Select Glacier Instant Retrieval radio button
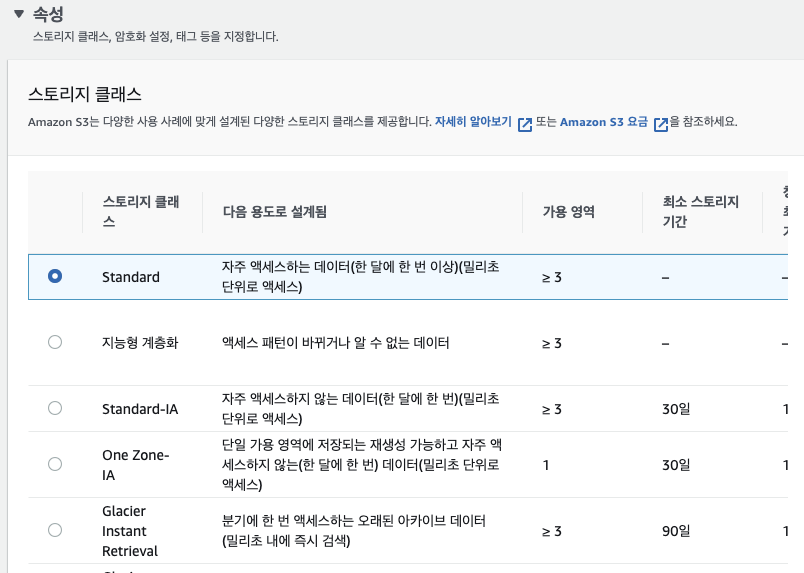Image resolution: width=804 pixels, height=573 pixels. pos(55,530)
